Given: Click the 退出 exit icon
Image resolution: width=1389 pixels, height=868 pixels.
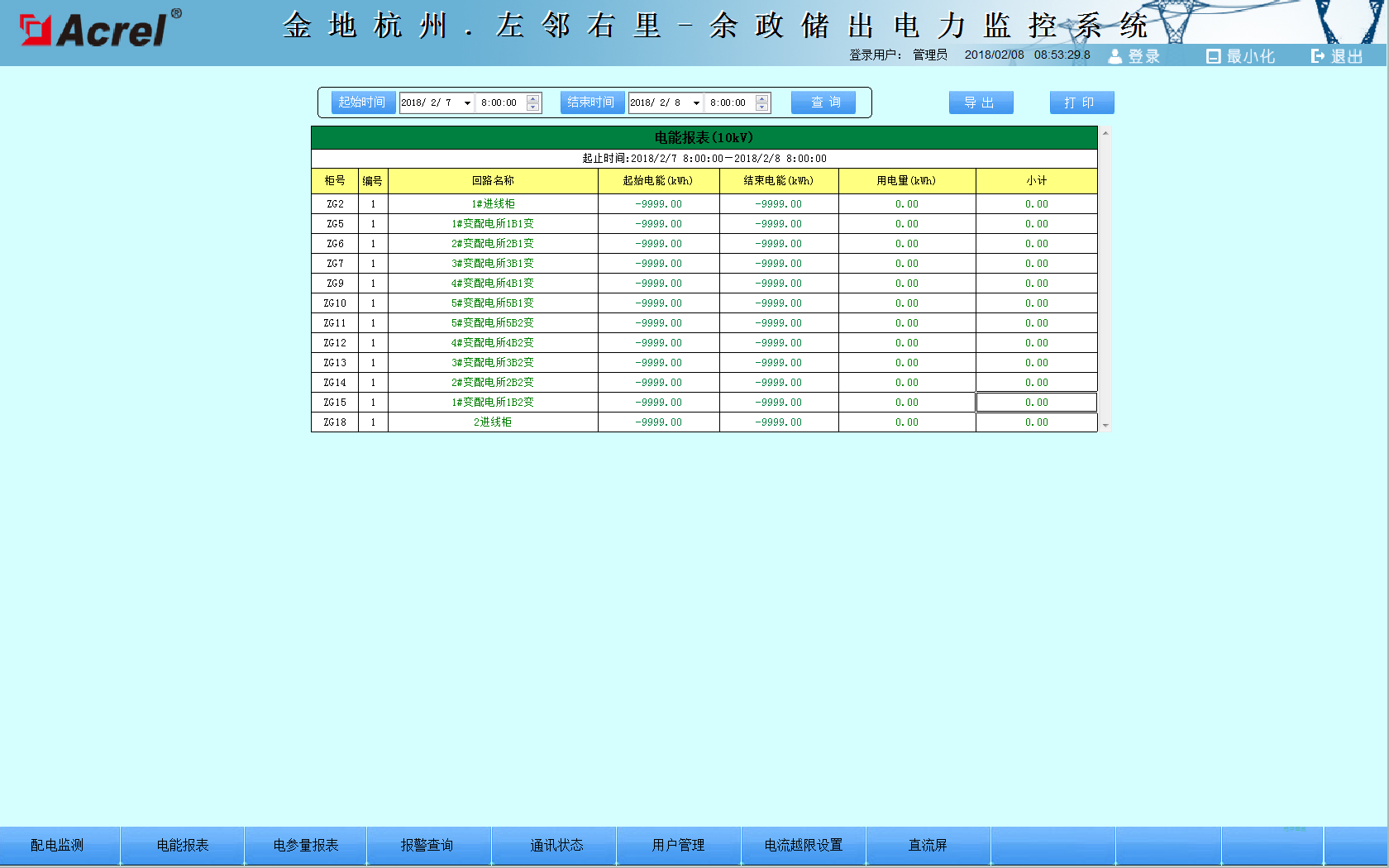Looking at the screenshot, I should click(1318, 56).
